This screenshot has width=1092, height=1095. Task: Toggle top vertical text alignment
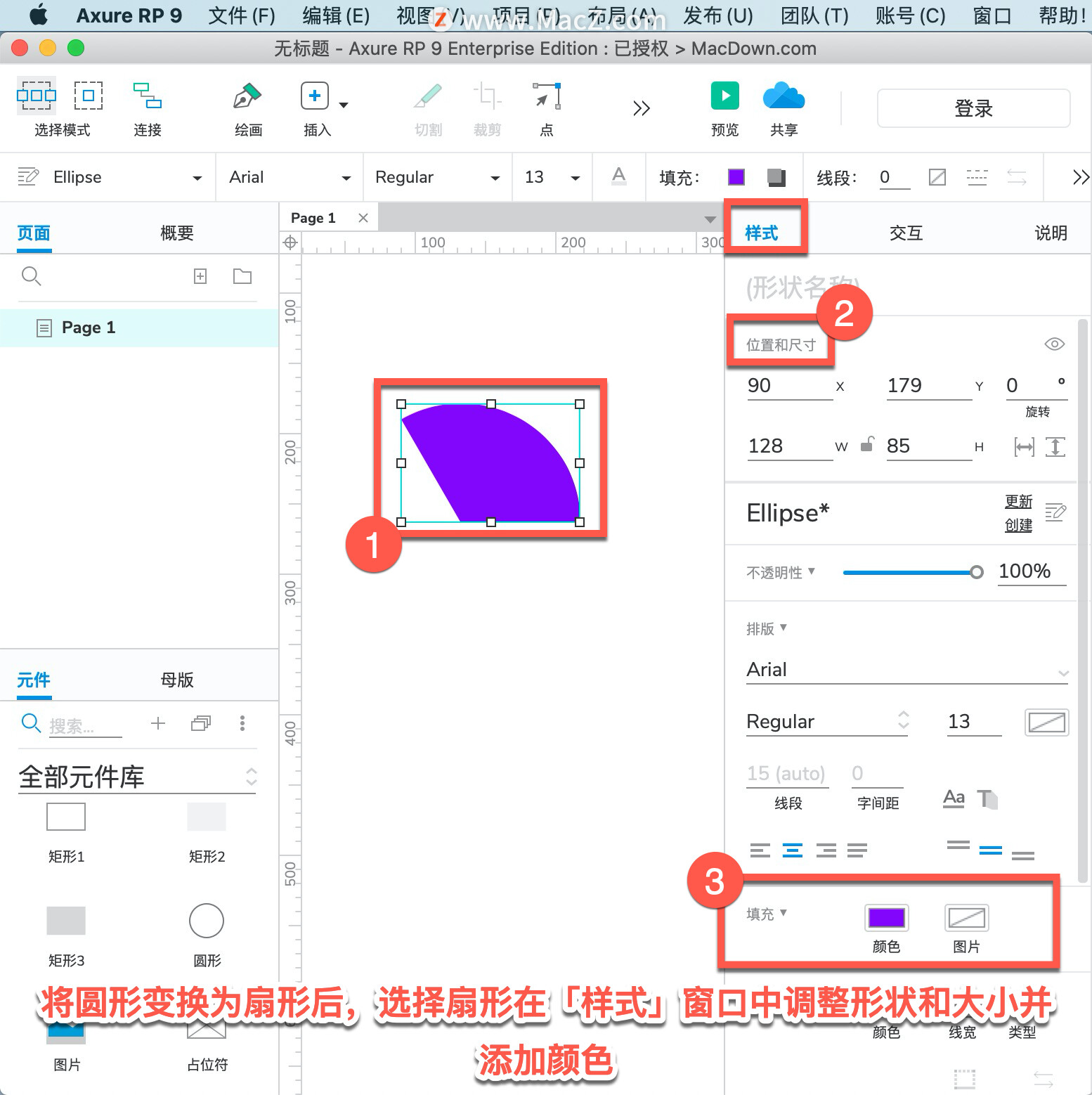[958, 845]
